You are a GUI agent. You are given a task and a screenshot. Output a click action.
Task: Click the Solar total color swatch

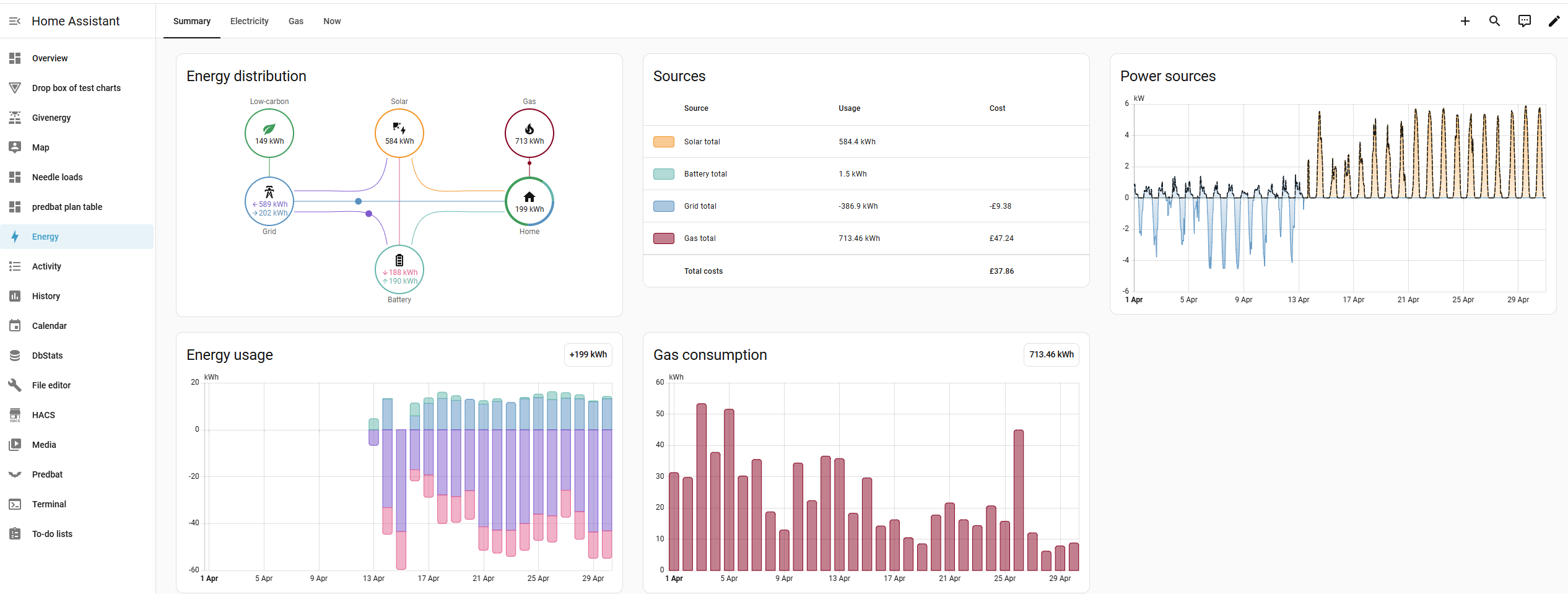click(664, 142)
